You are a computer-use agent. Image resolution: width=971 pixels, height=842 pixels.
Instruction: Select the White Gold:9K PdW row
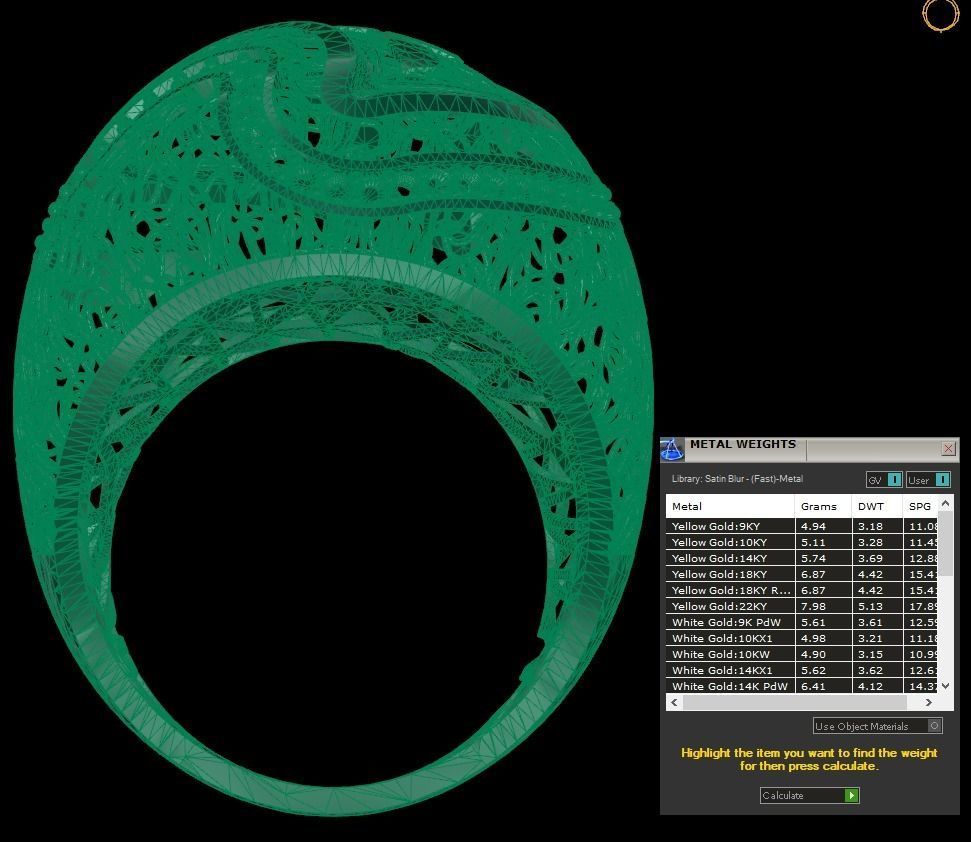click(x=802, y=623)
